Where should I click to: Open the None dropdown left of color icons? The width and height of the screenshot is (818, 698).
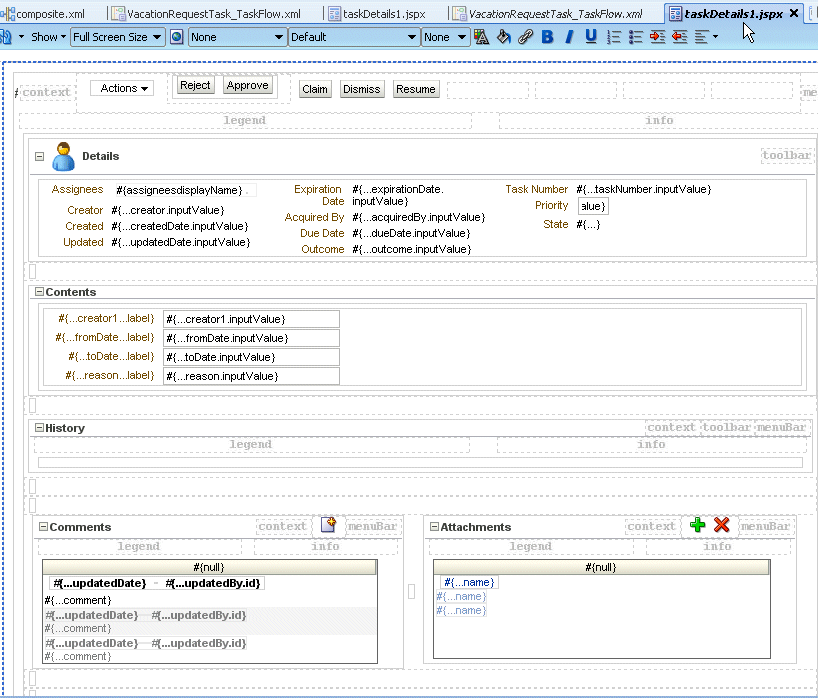[x=445, y=37]
